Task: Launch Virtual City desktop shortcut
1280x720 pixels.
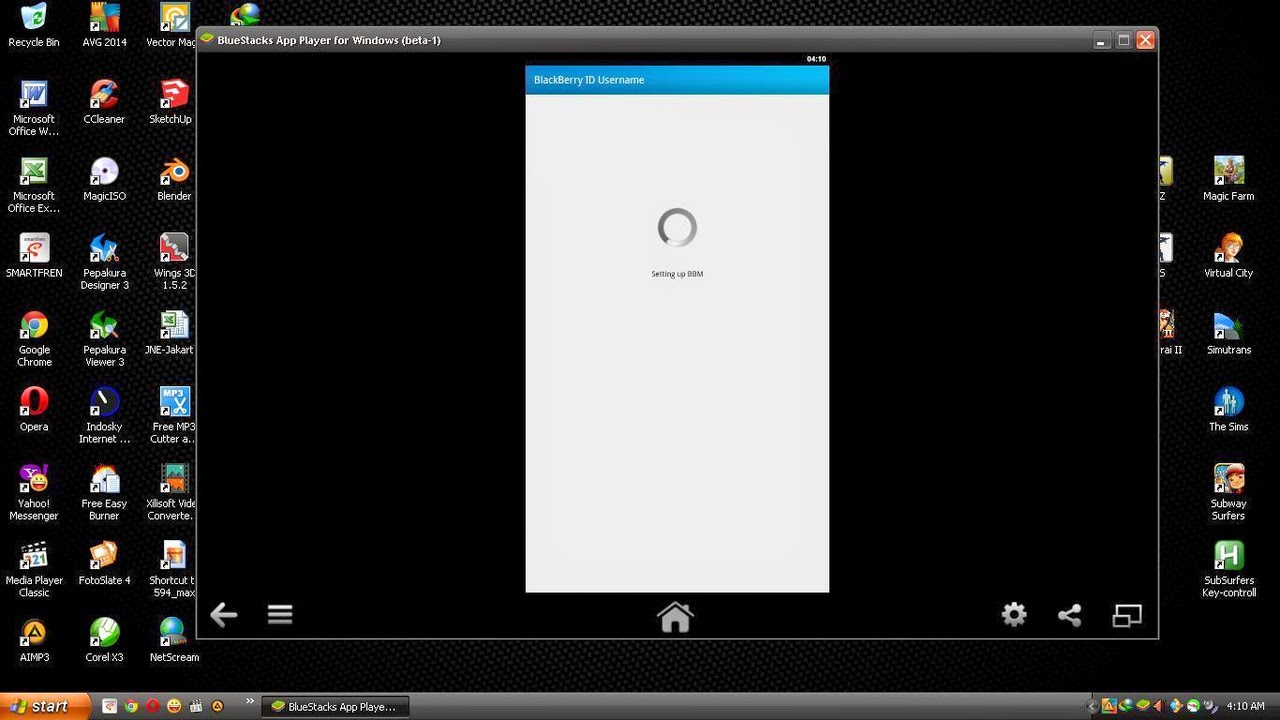Action: coord(1228,256)
